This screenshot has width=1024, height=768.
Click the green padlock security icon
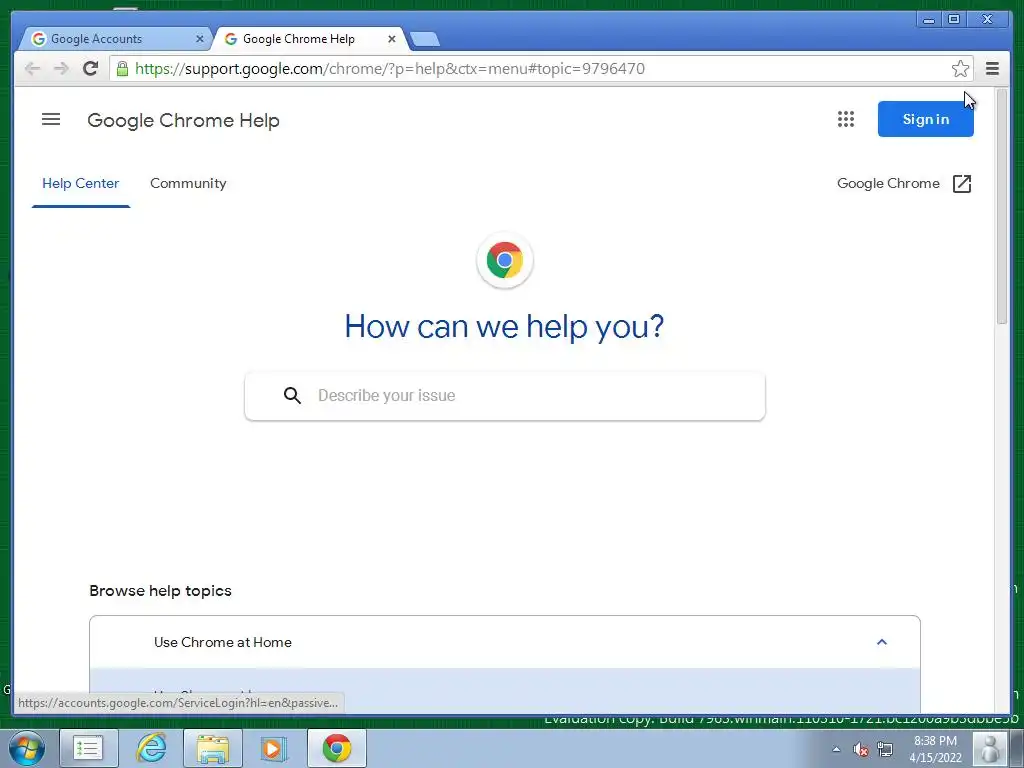point(122,69)
